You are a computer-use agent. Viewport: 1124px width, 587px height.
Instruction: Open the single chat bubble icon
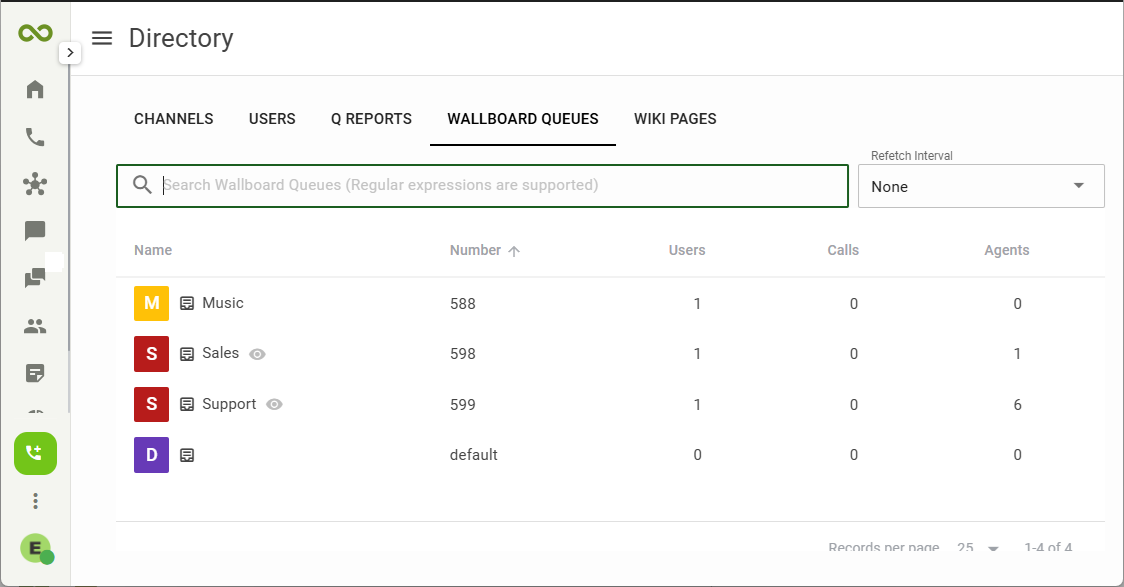35,231
